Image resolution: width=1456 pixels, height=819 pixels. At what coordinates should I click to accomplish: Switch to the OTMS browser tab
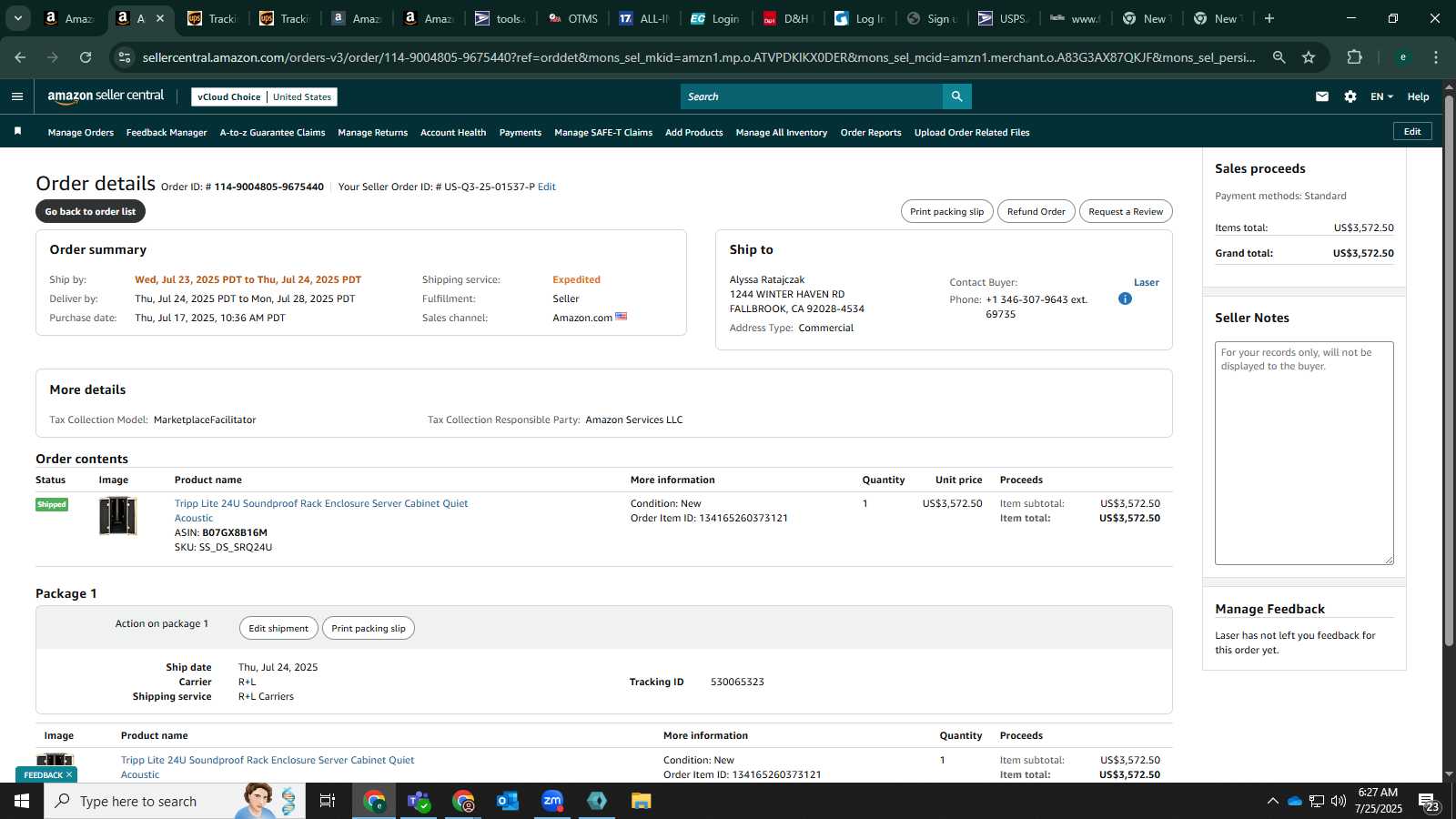(573, 18)
